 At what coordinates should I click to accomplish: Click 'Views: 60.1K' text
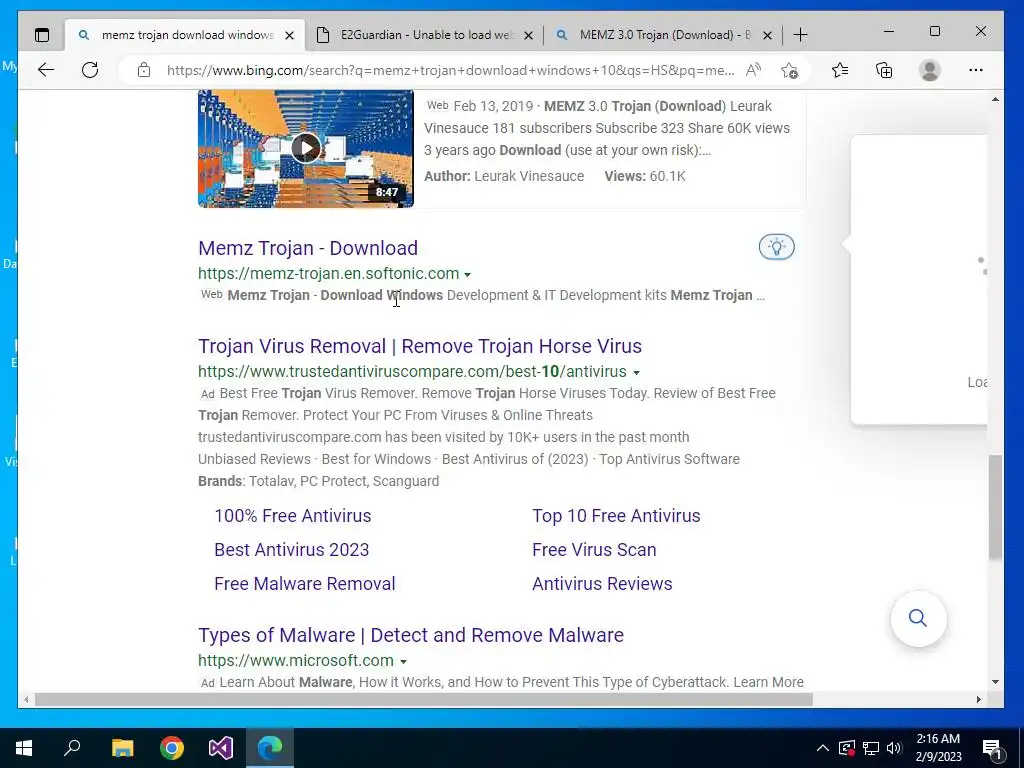[645, 176]
